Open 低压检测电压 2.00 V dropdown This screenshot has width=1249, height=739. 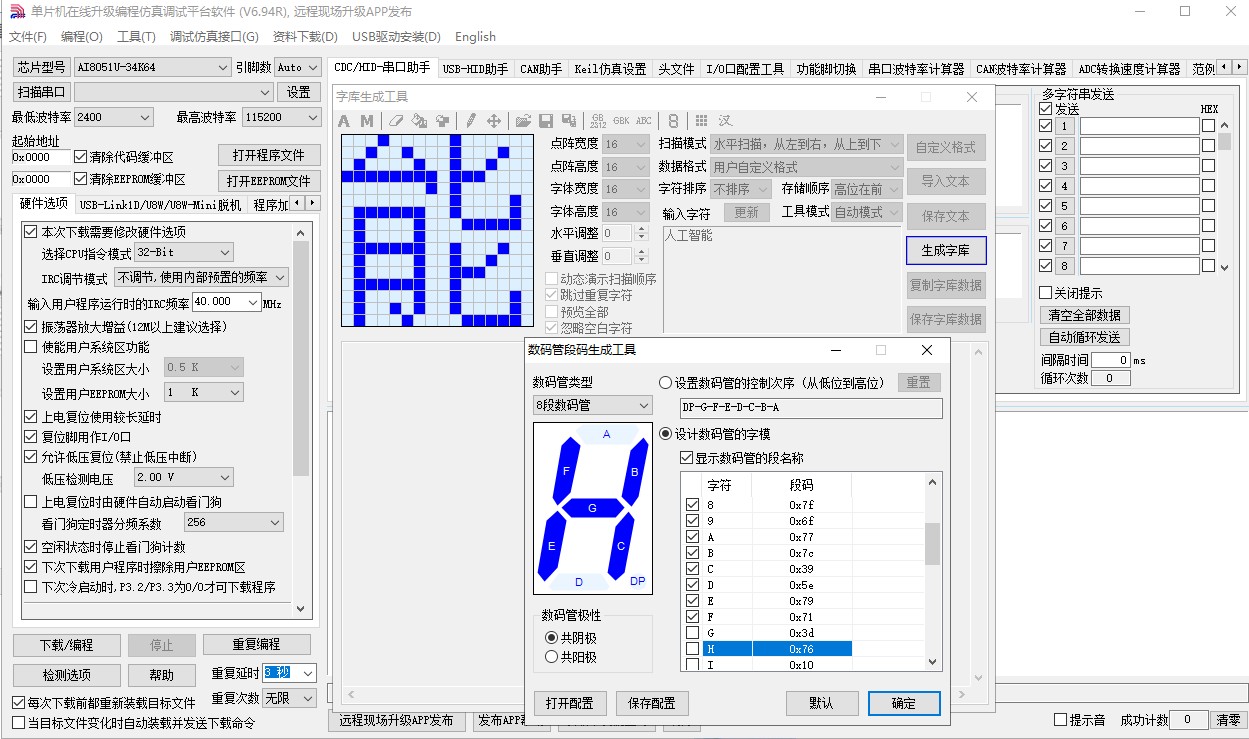[x=184, y=478]
